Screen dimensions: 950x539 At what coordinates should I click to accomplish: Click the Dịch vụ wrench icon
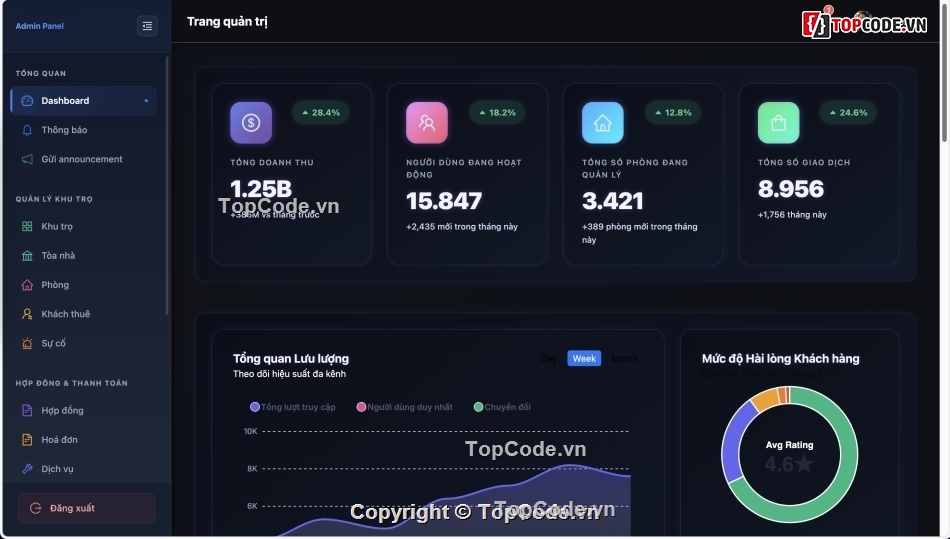point(27,468)
